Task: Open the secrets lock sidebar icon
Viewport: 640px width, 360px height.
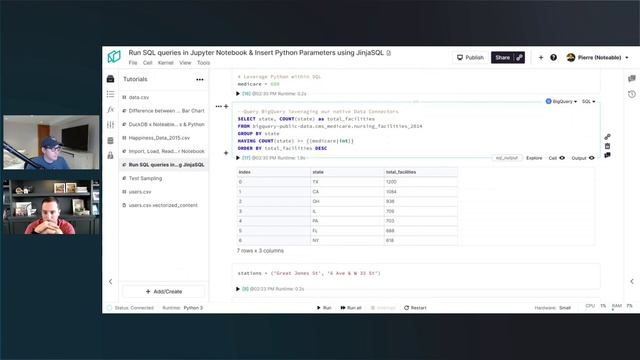Action: [x=110, y=155]
